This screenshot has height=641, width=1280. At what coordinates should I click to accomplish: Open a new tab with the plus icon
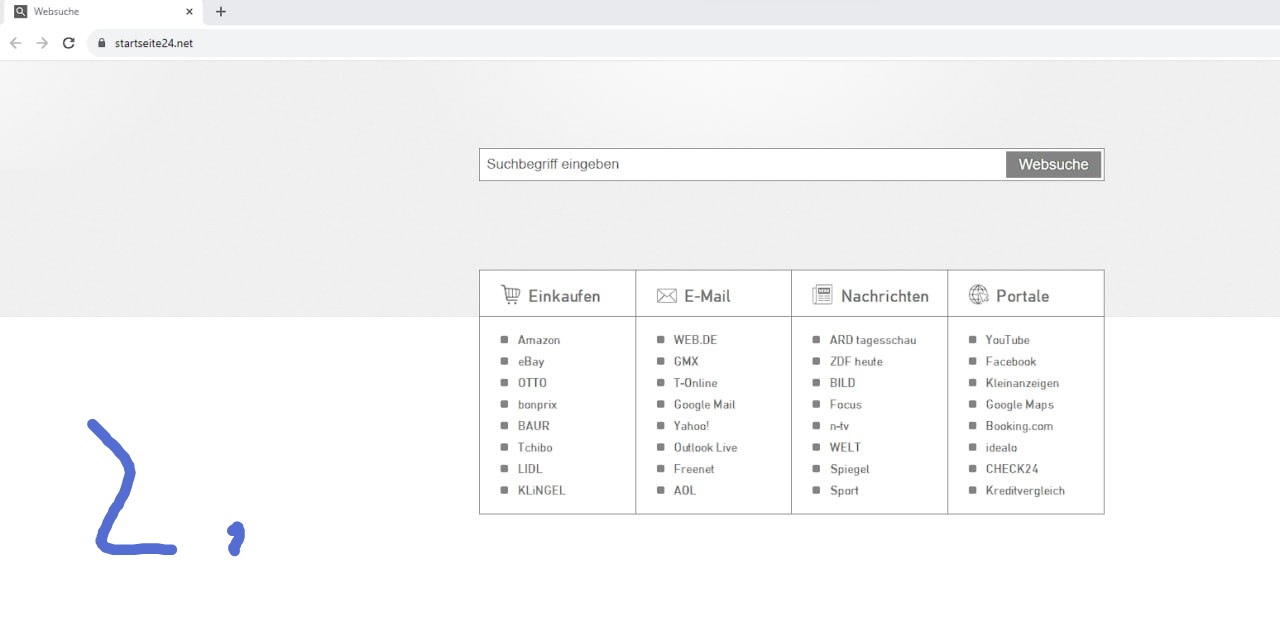click(221, 12)
